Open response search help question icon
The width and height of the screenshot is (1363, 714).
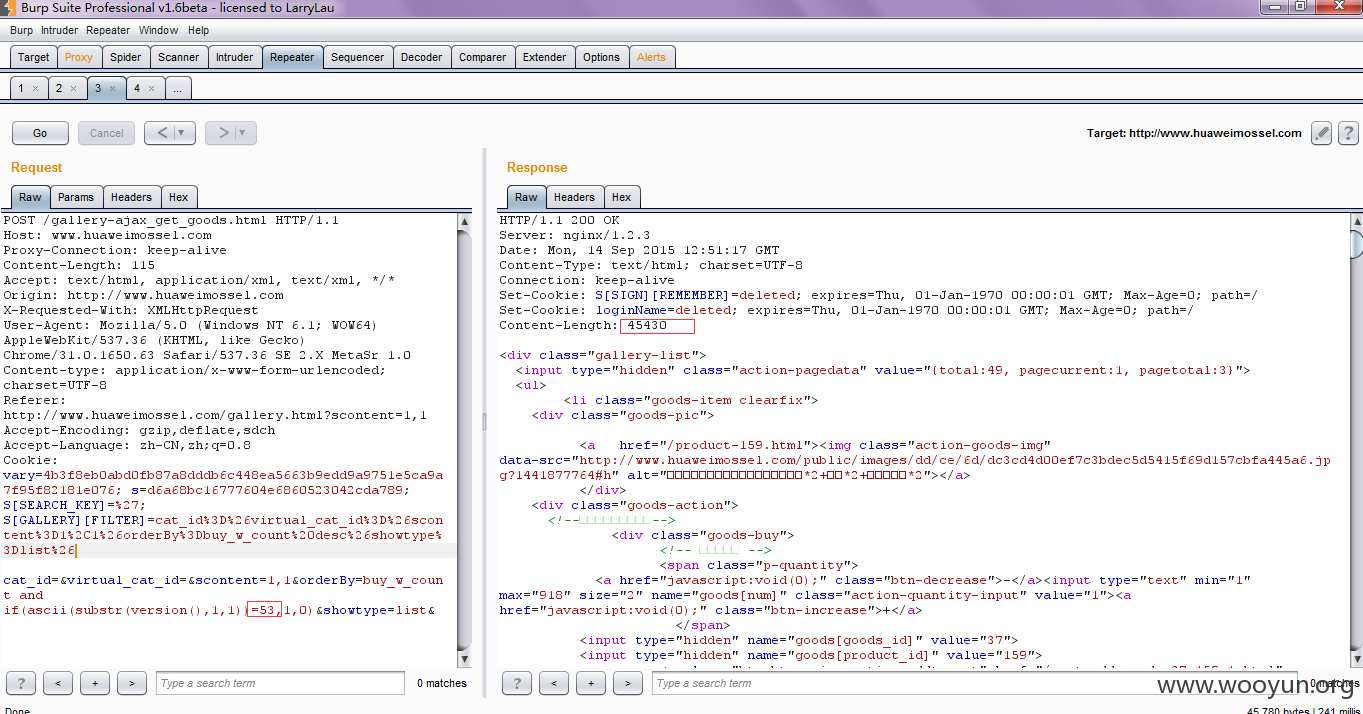517,683
